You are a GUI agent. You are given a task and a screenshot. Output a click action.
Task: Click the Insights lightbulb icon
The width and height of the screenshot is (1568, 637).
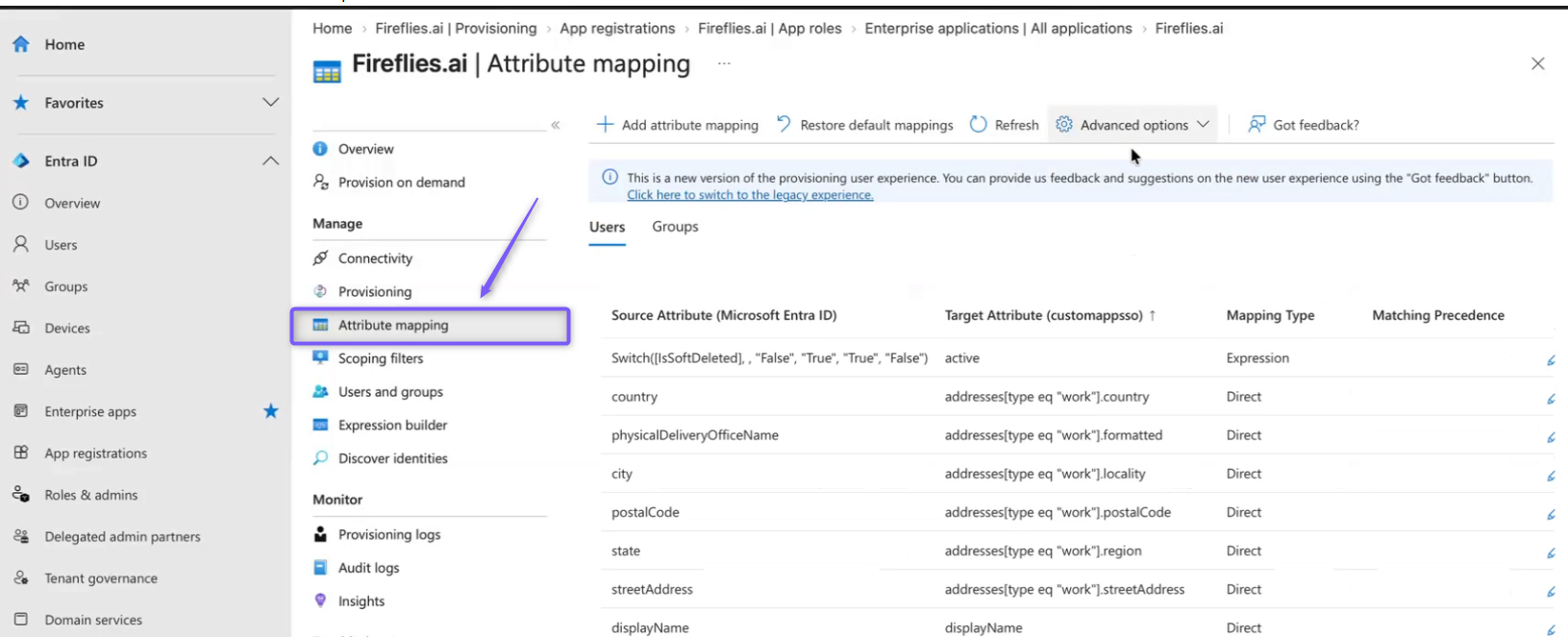[321, 600]
